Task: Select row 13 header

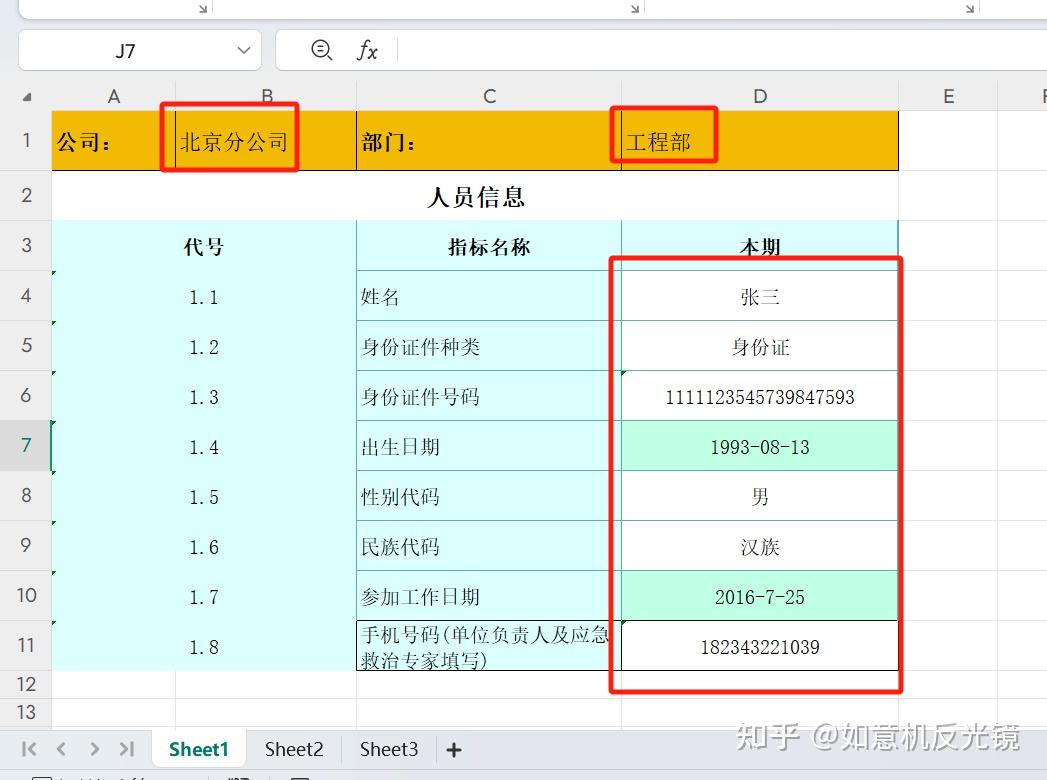Action: tap(26, 713)
